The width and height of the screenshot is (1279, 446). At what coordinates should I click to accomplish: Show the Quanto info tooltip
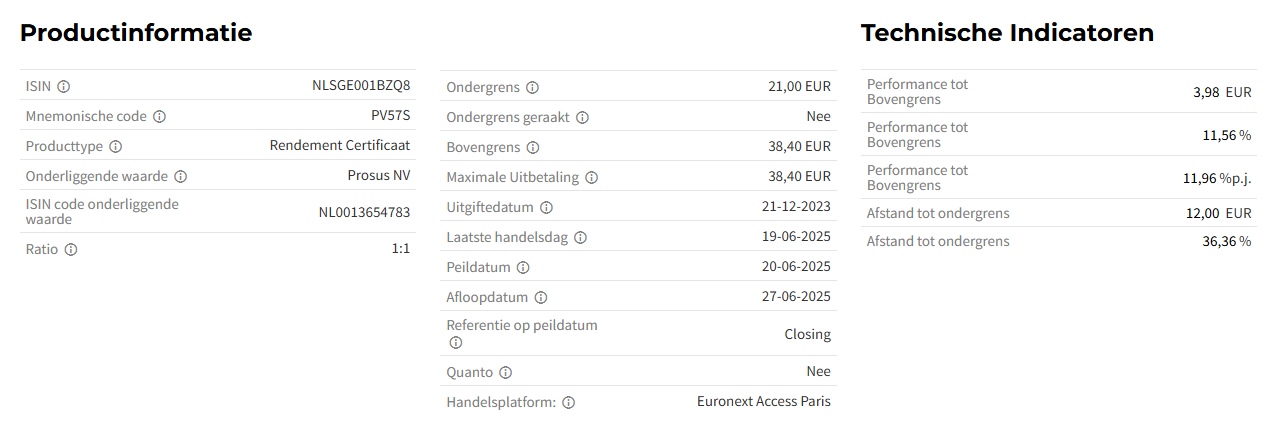[x=506, y=372]
